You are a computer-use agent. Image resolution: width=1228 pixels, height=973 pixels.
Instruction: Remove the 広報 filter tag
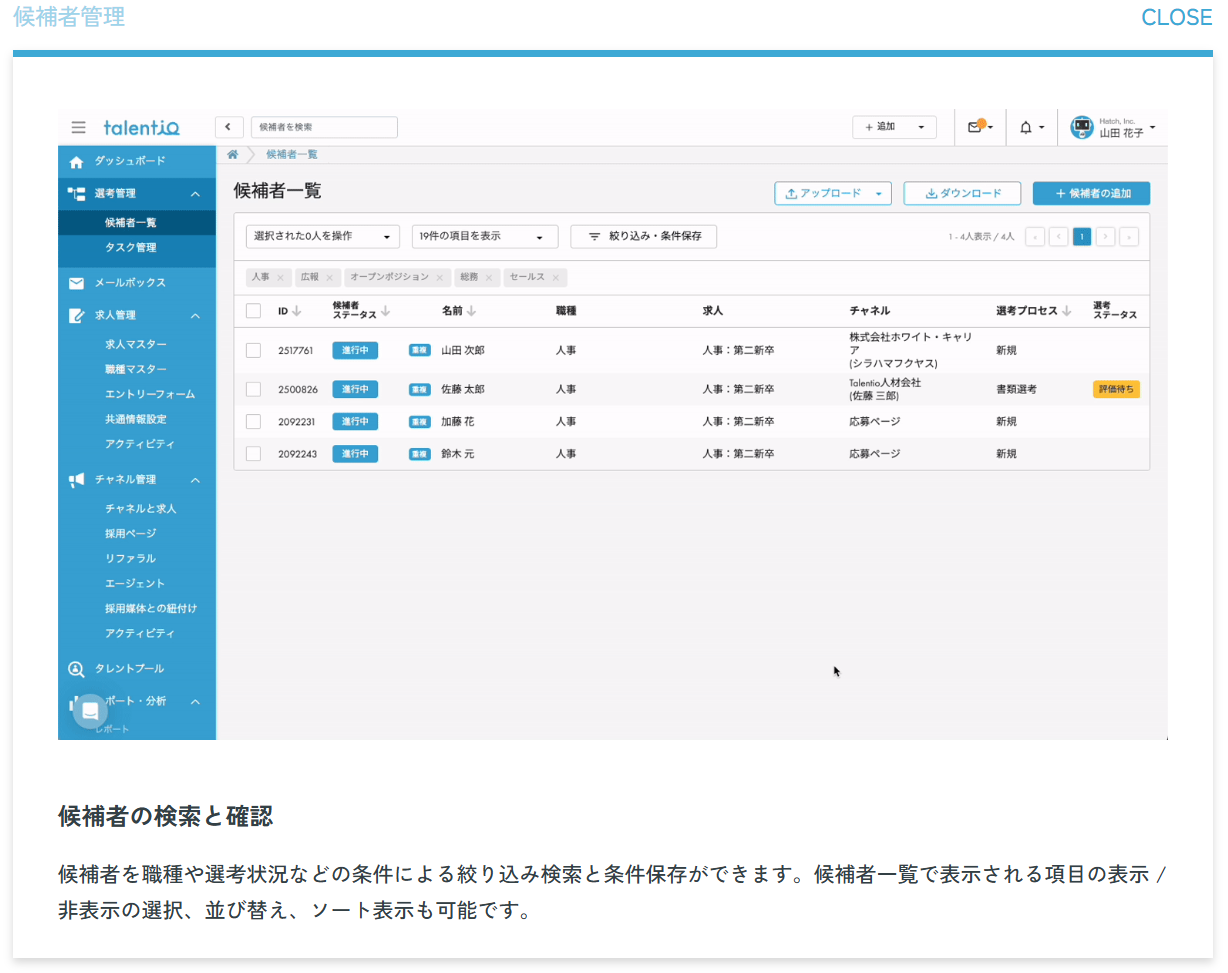pos(330,277)
